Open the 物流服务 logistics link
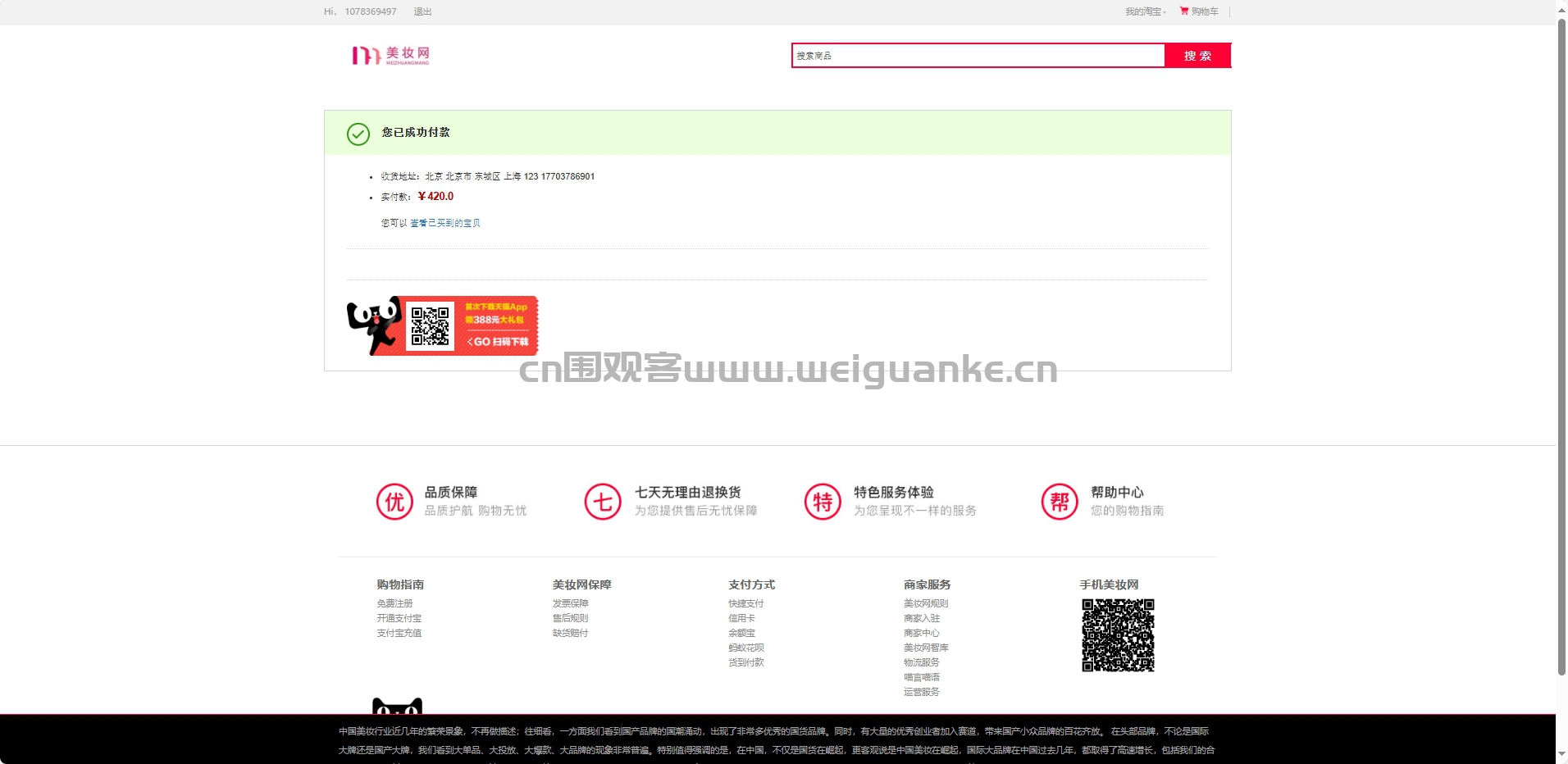Image resolution: width=1568 pixels, height=764 pixels. [x=922, y=662]
